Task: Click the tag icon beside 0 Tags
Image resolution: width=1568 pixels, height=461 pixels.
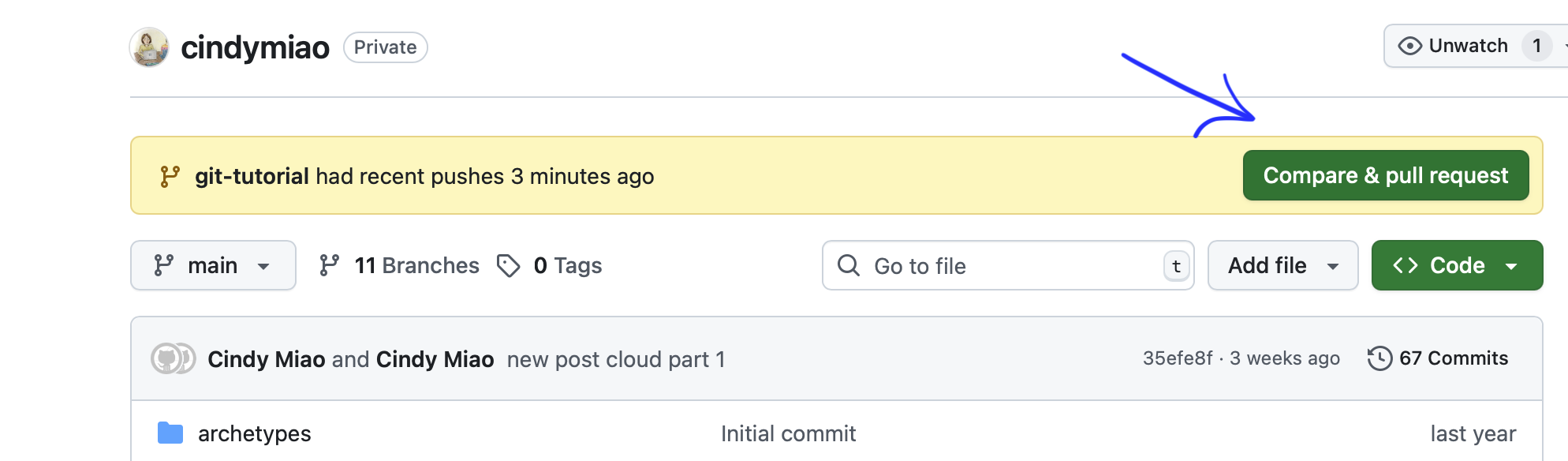Action: [x=507, y=265]
